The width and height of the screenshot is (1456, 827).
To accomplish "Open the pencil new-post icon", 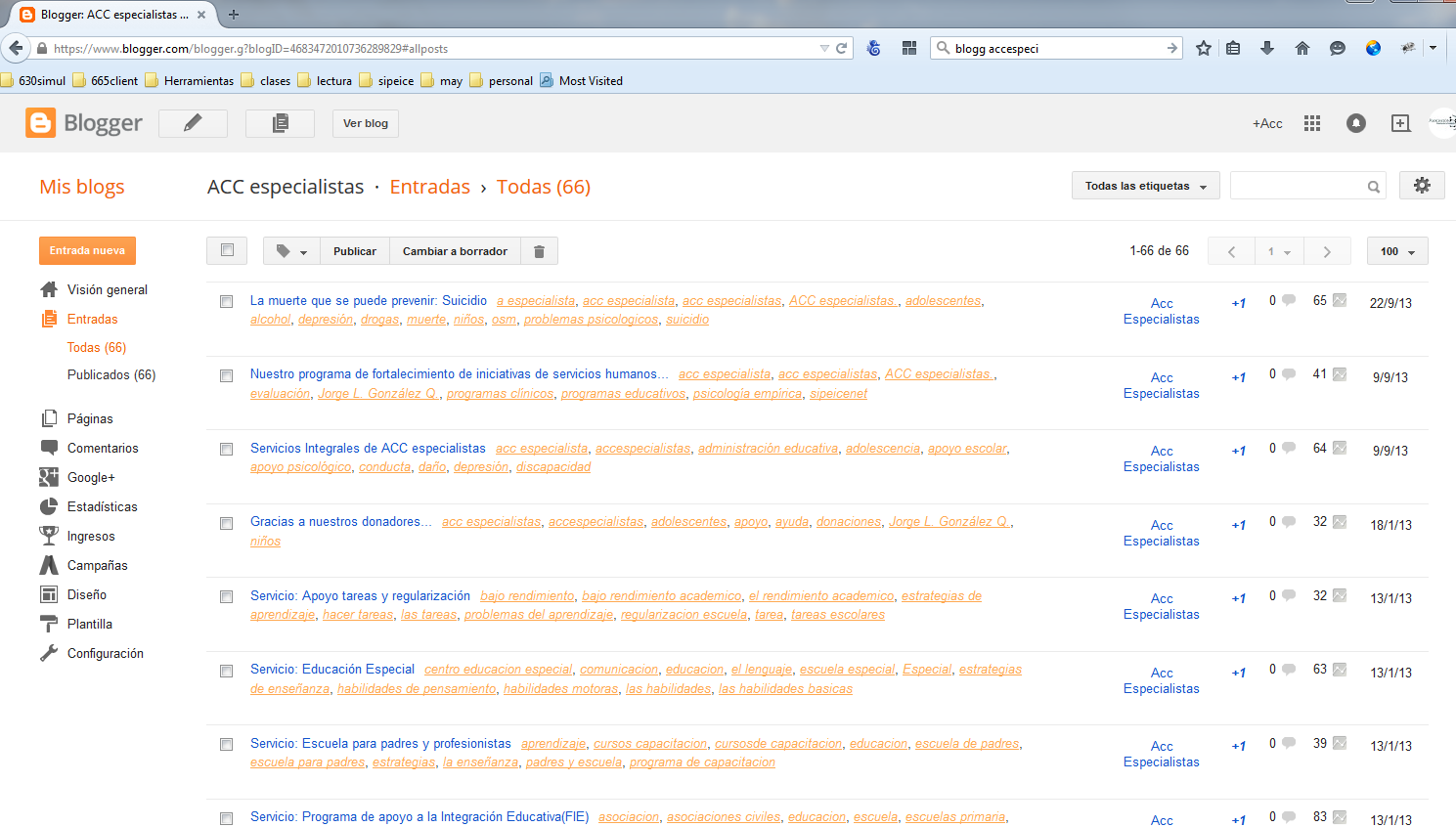I will pos(193,123).
